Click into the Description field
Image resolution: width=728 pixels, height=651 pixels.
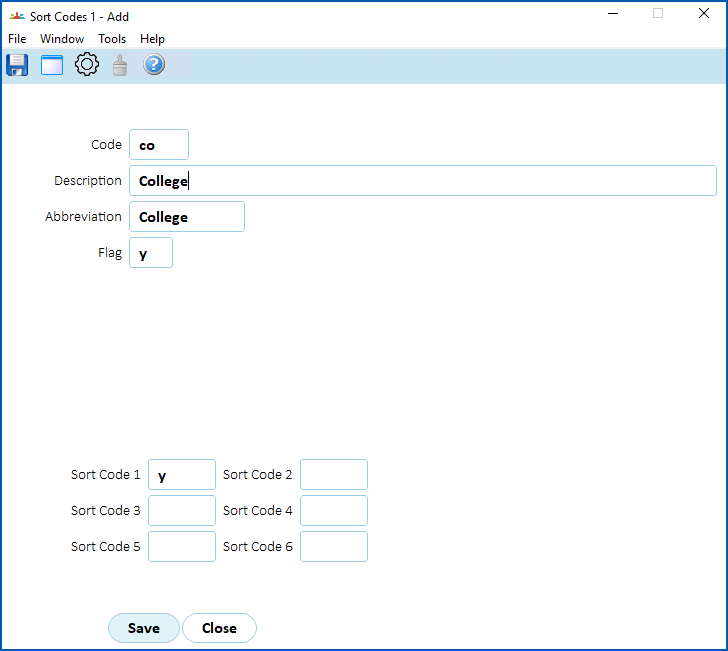coord(422,181)
